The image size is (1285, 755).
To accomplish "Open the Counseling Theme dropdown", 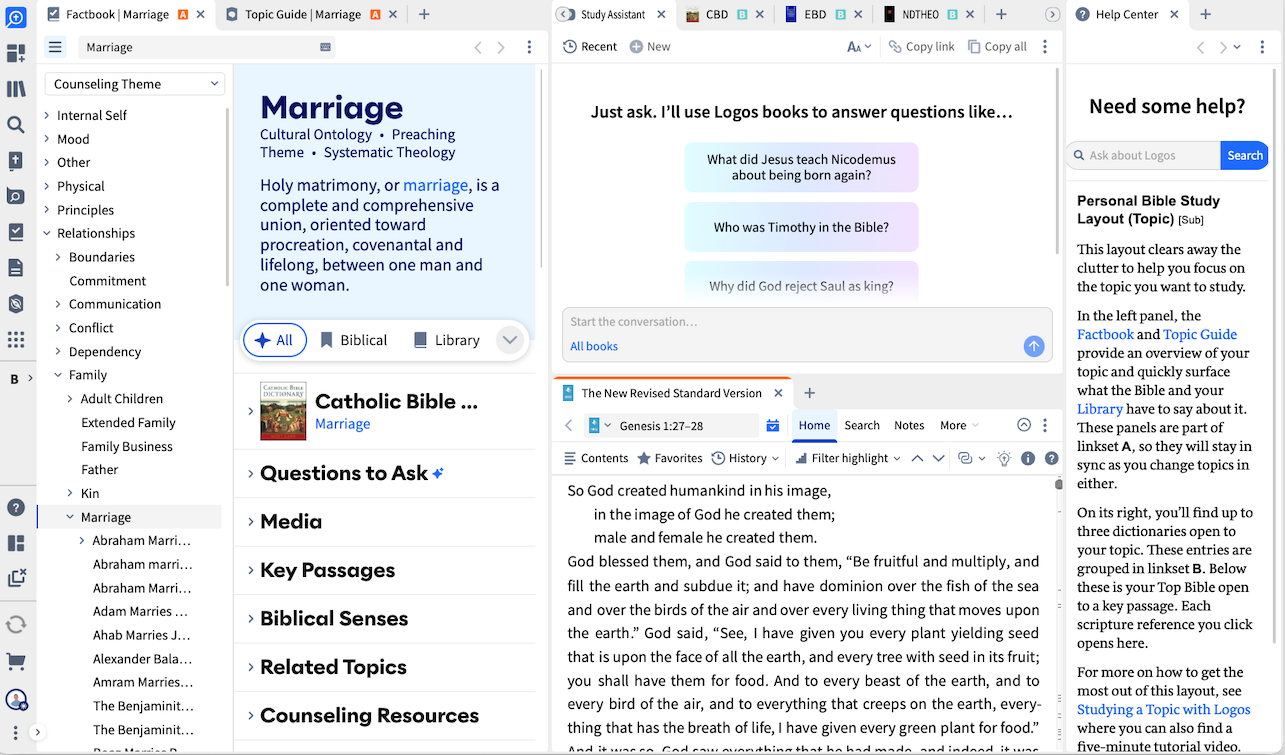I will [x=135, y=84].
